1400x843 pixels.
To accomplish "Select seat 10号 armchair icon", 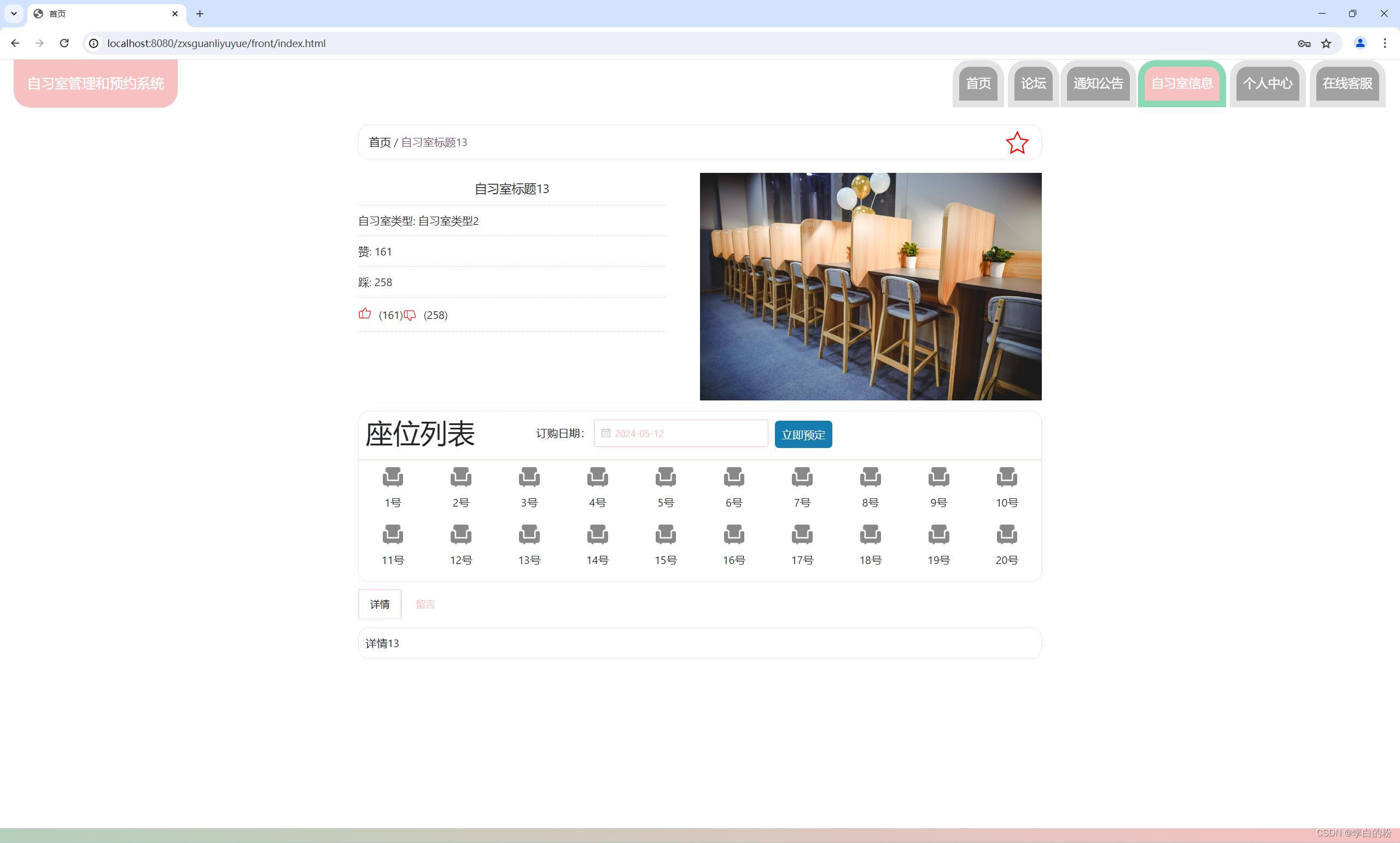I will point(1007,477).
